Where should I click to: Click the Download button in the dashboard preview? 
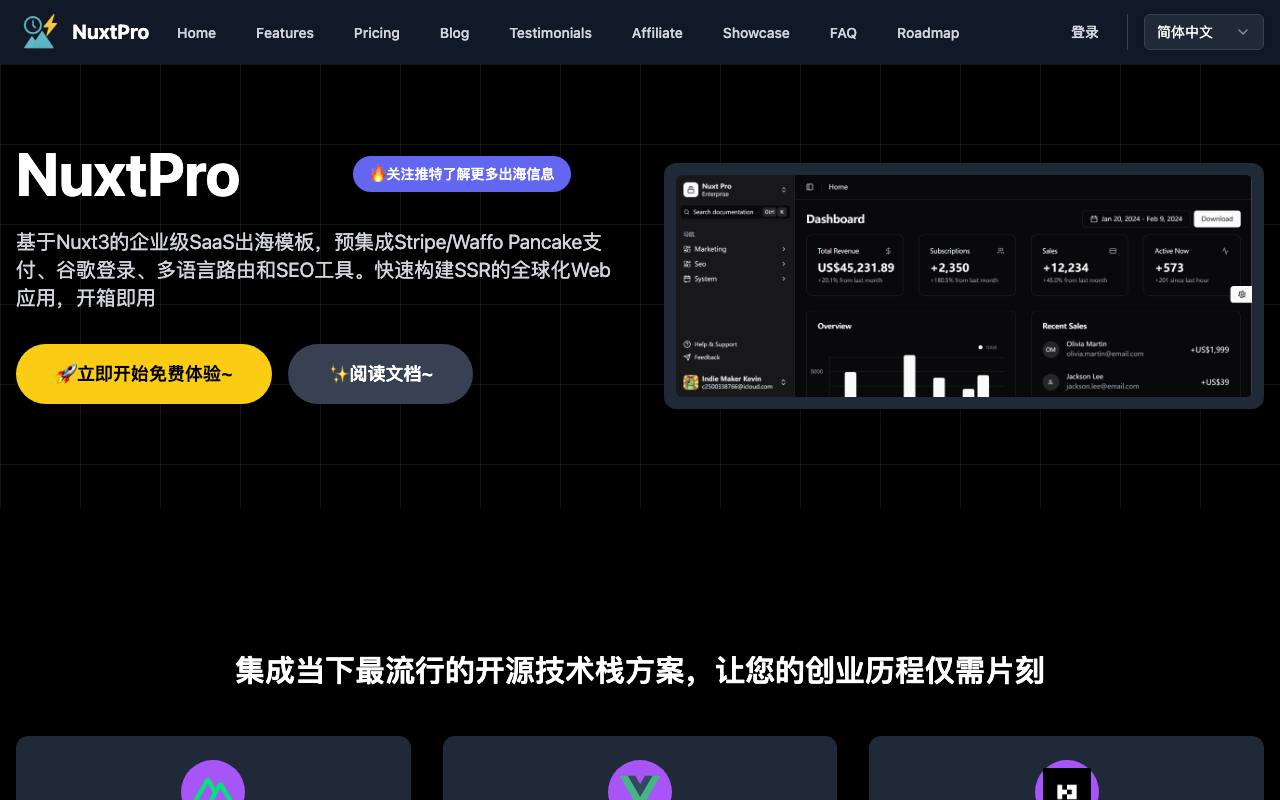pyautogui.click(x=1217, y=219)
